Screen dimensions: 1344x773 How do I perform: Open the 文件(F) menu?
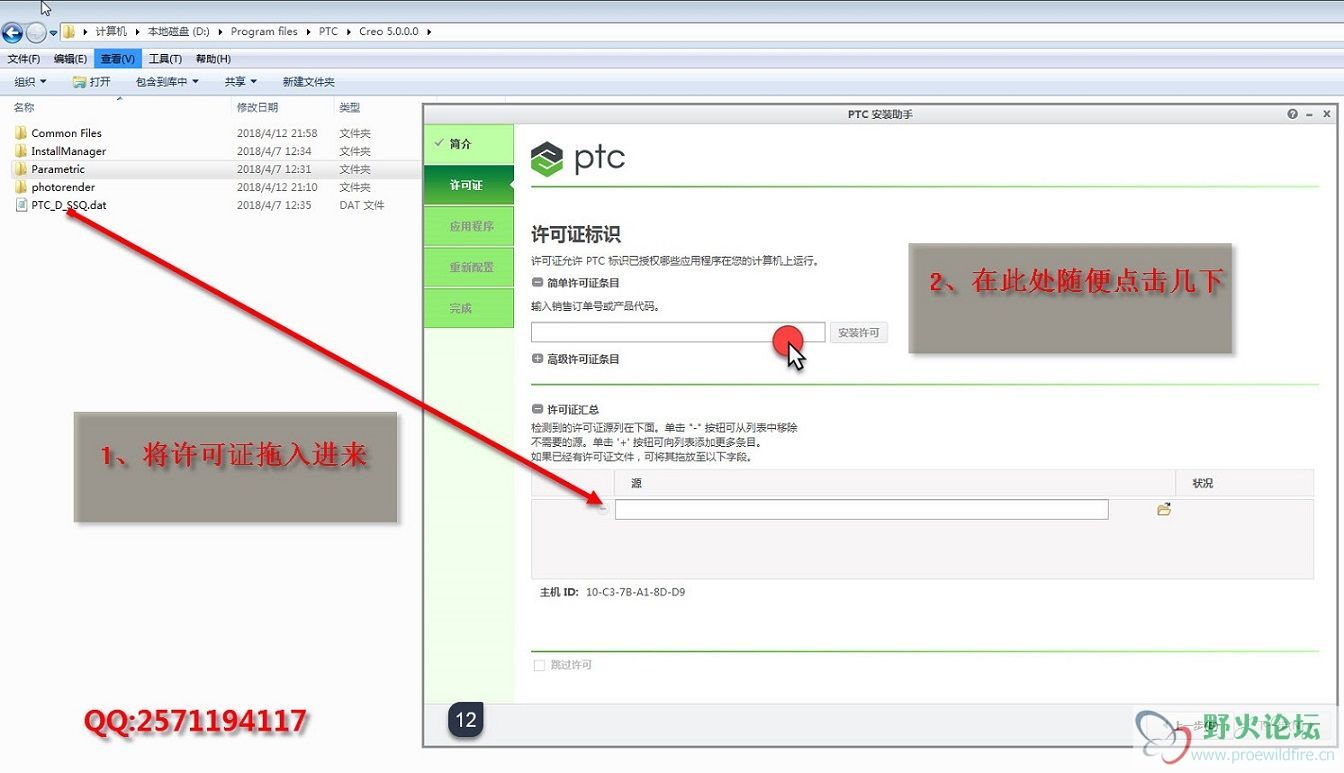[x=24, y=59]
